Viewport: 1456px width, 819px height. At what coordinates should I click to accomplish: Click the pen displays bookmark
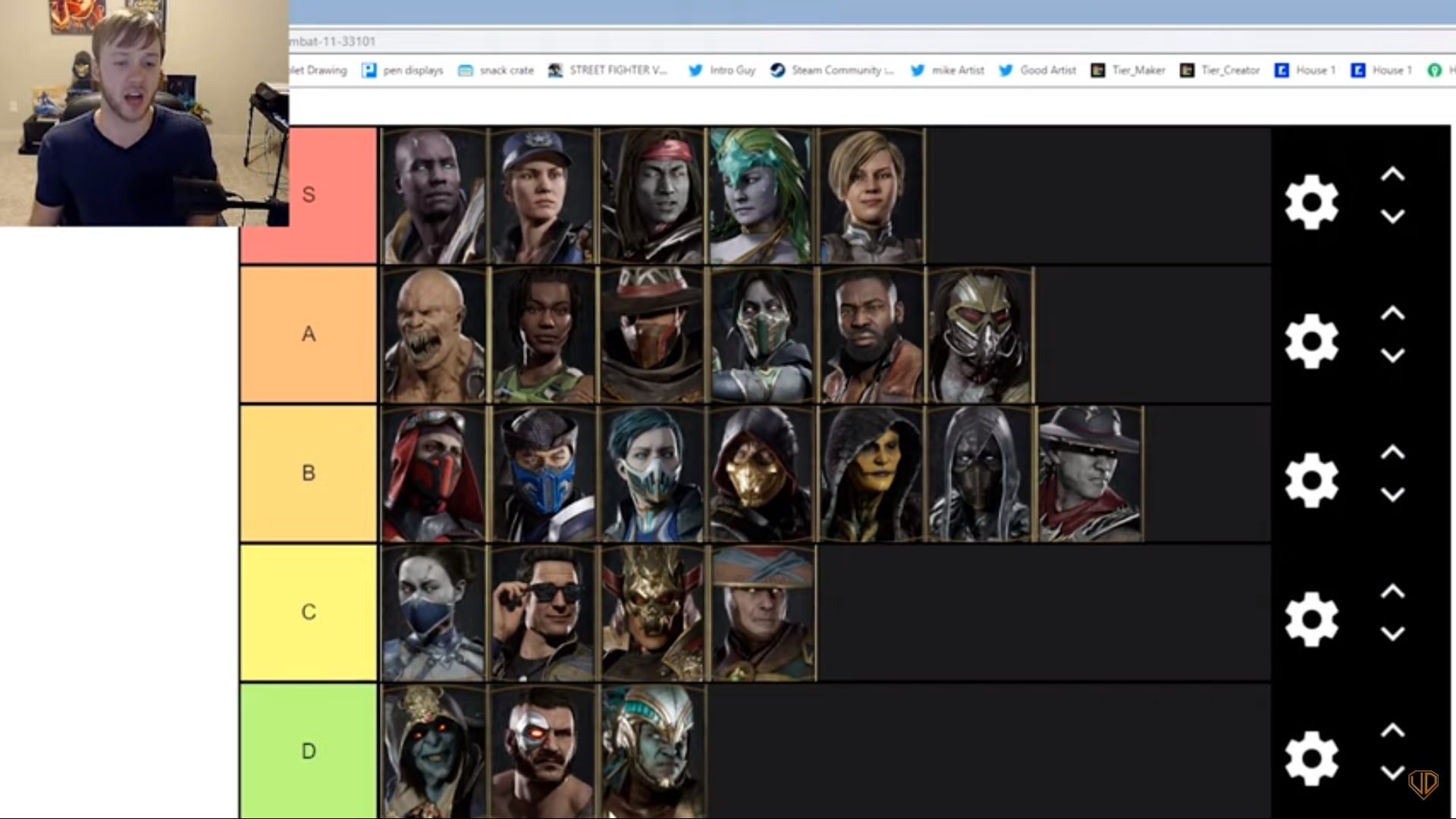(403, 70)
